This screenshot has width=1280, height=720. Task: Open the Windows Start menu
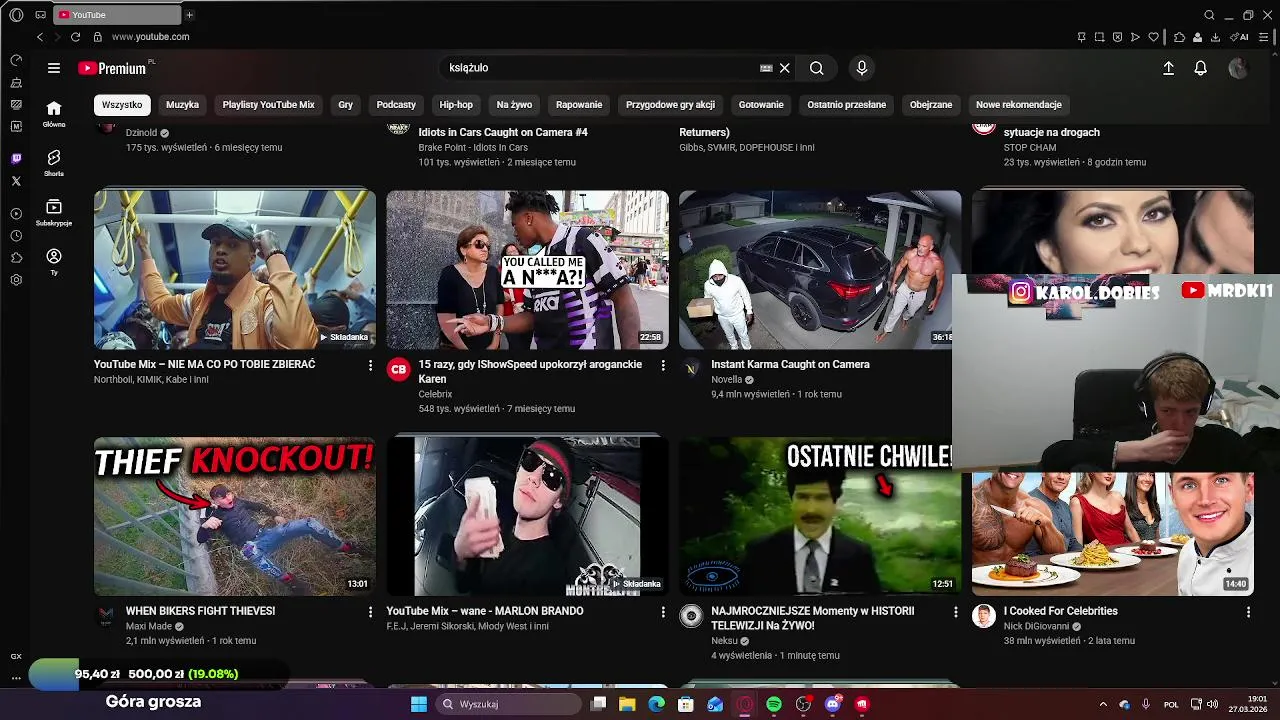[419, 704]
